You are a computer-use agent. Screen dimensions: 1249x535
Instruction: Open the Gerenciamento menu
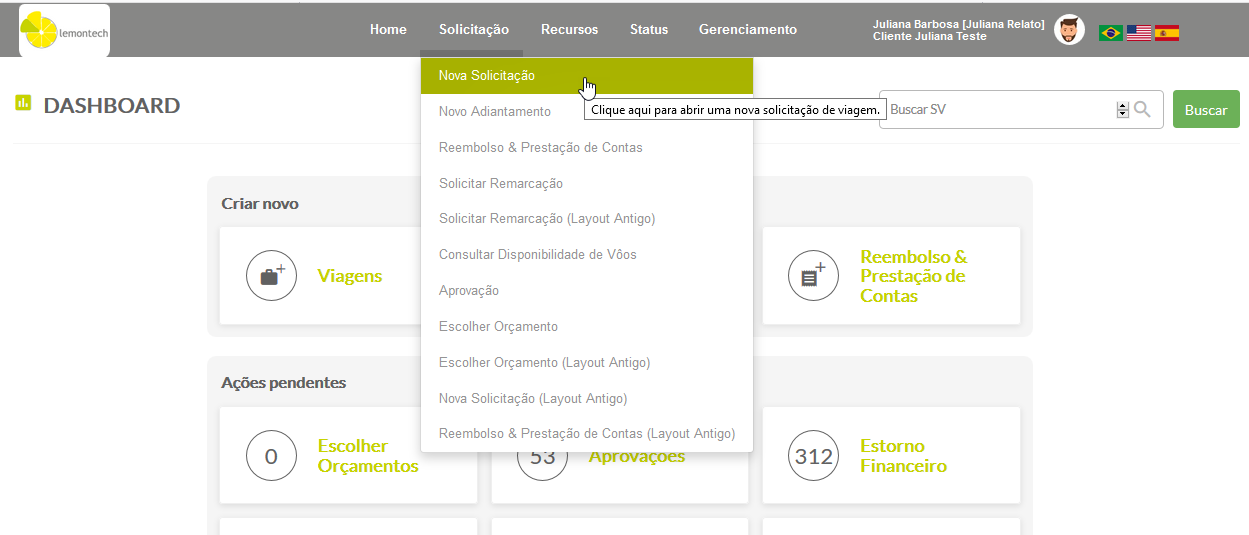tap(748, 29)
